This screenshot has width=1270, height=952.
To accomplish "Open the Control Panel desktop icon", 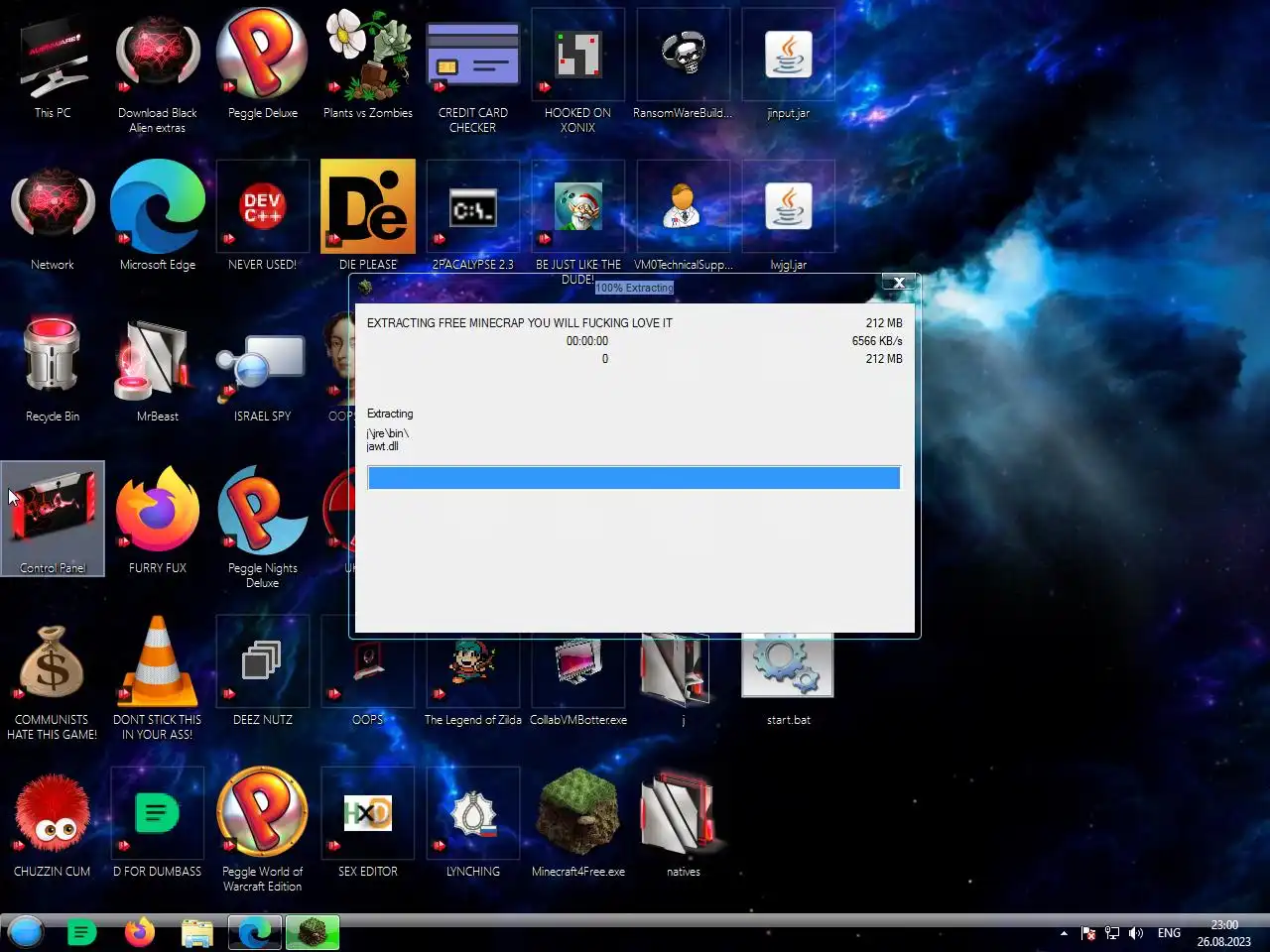I will [53, 519].
